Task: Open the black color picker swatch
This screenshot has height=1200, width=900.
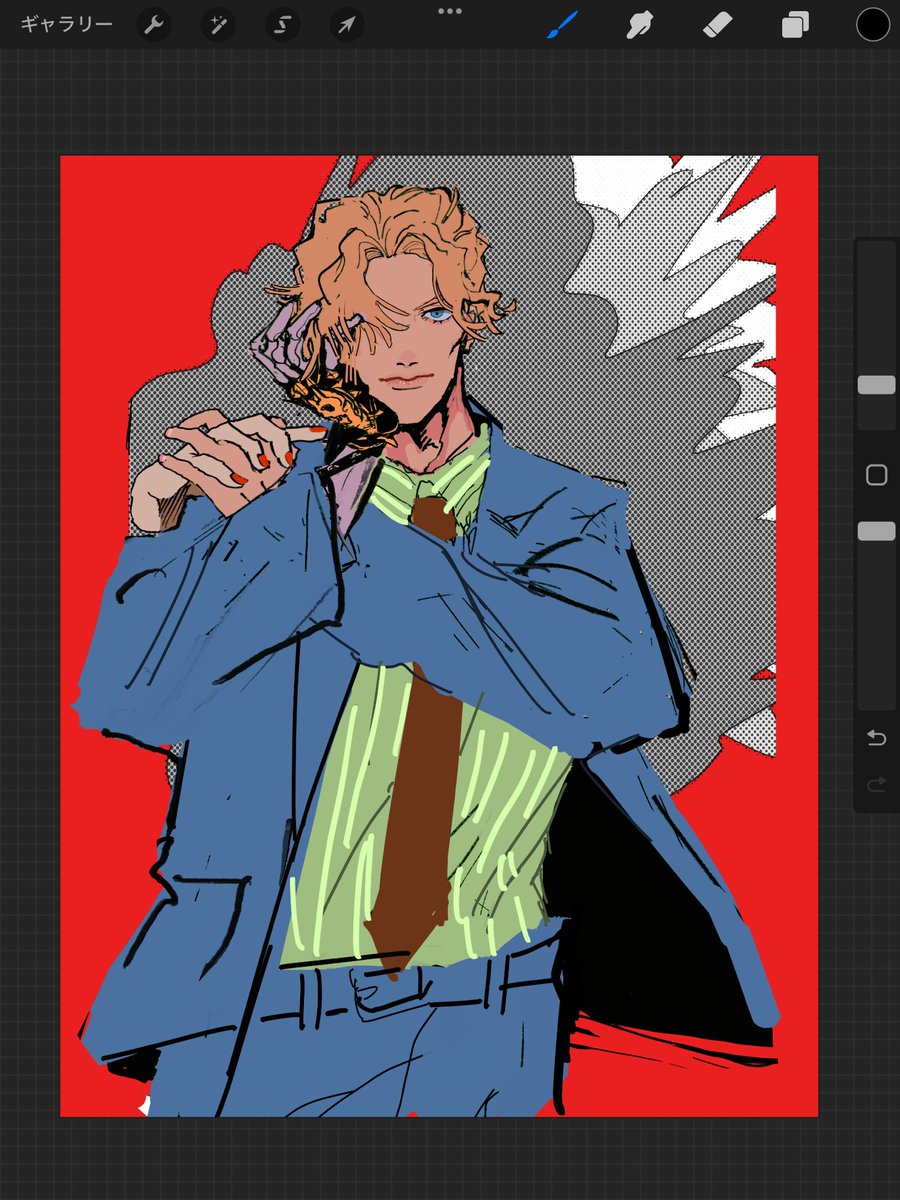Action: click(873, 25)
